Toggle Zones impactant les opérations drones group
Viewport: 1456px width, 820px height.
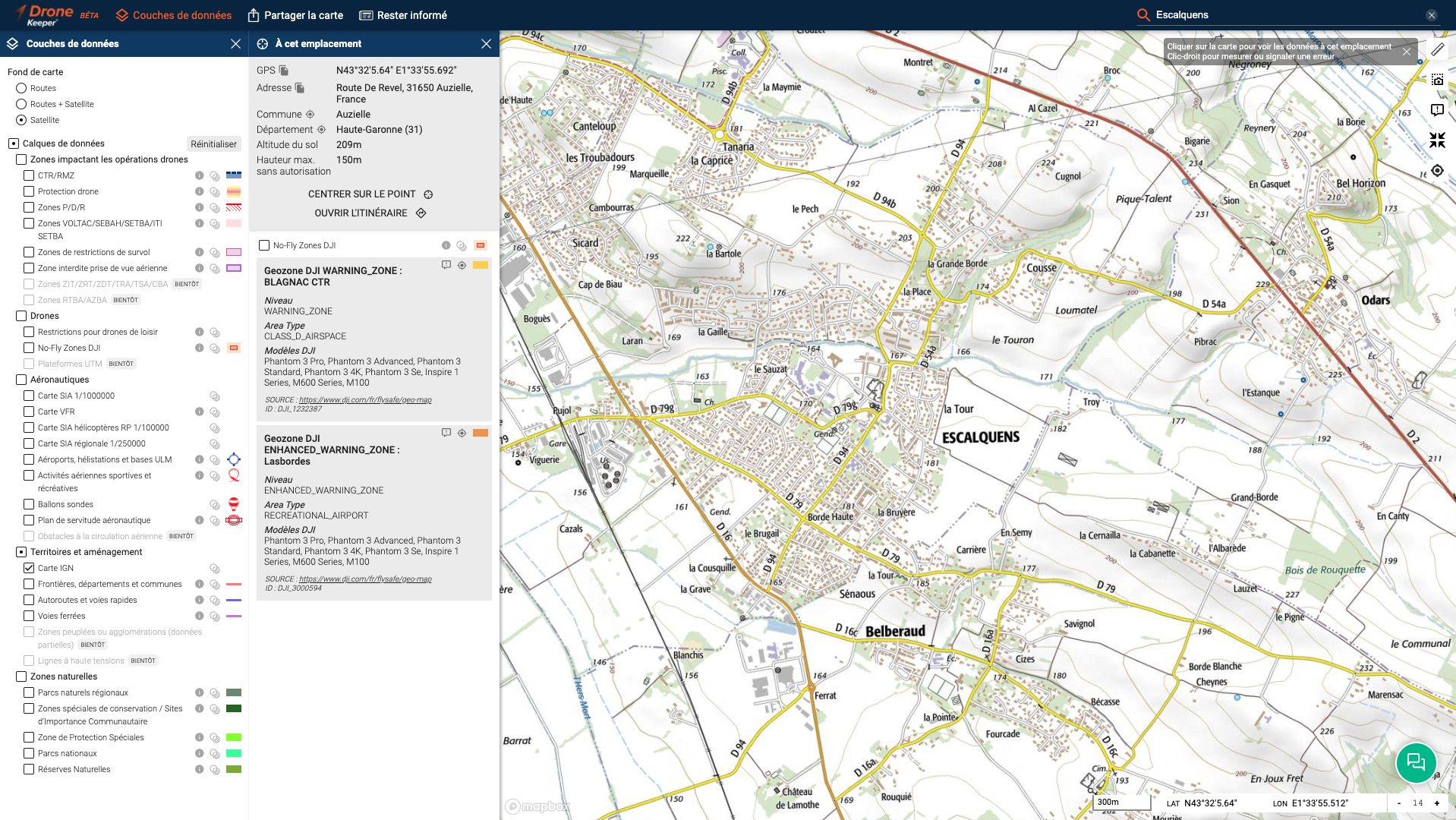click(21, 159)
